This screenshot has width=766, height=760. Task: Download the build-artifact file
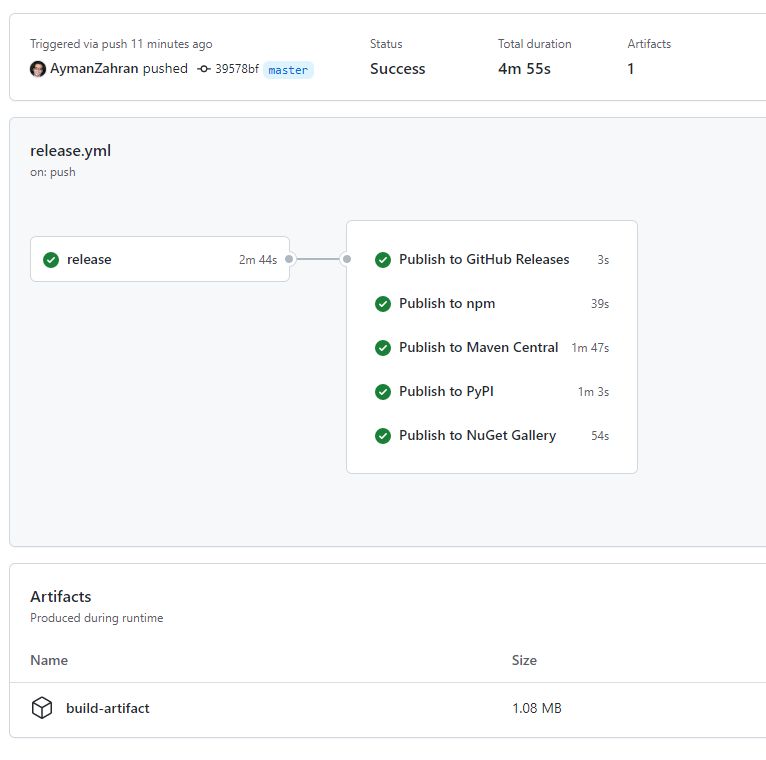tap(108, 708)
